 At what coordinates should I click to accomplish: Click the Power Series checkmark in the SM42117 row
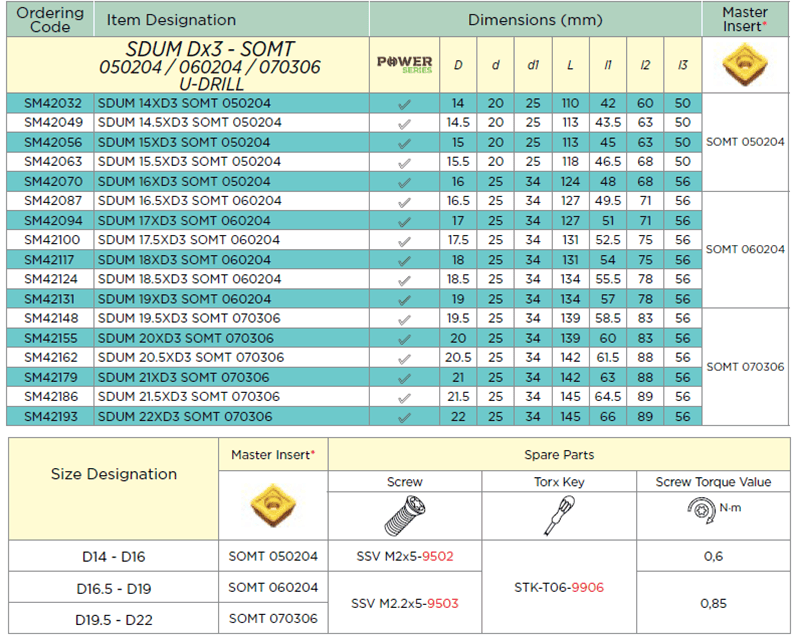coord(404,261)
